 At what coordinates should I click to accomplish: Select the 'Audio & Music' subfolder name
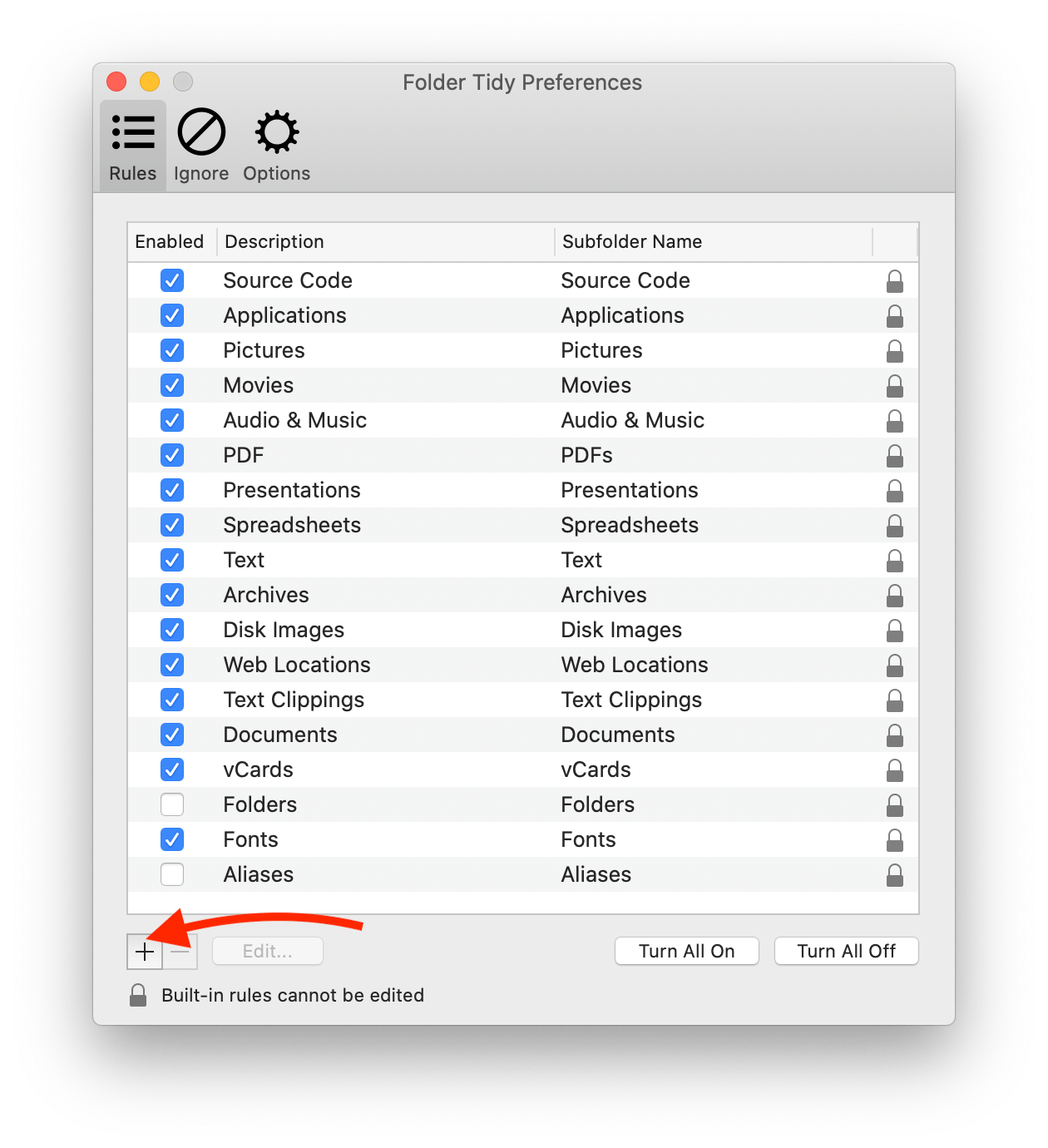[x=633, y=420]
